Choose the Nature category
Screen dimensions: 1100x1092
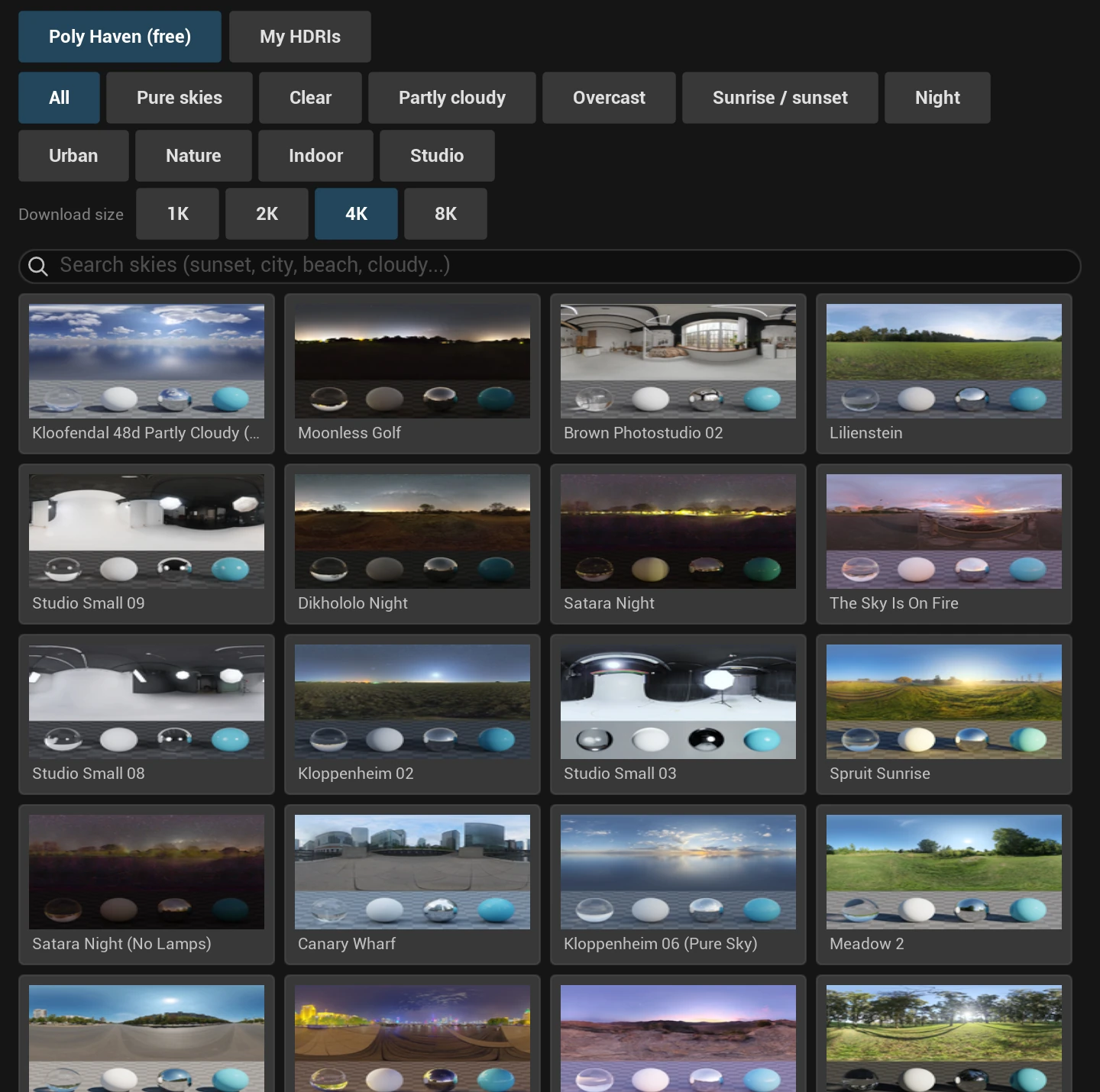click(193, 156)
